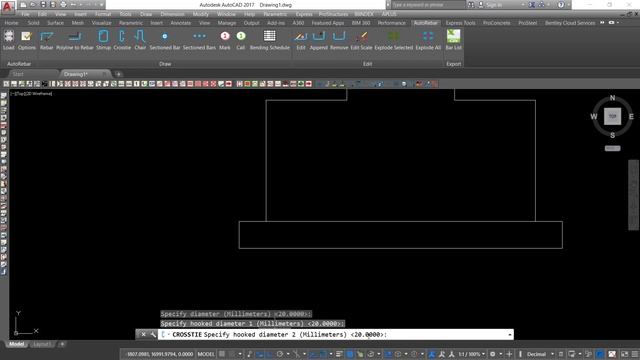Toggle object snap tracking in status bar

tap(313, 354)
